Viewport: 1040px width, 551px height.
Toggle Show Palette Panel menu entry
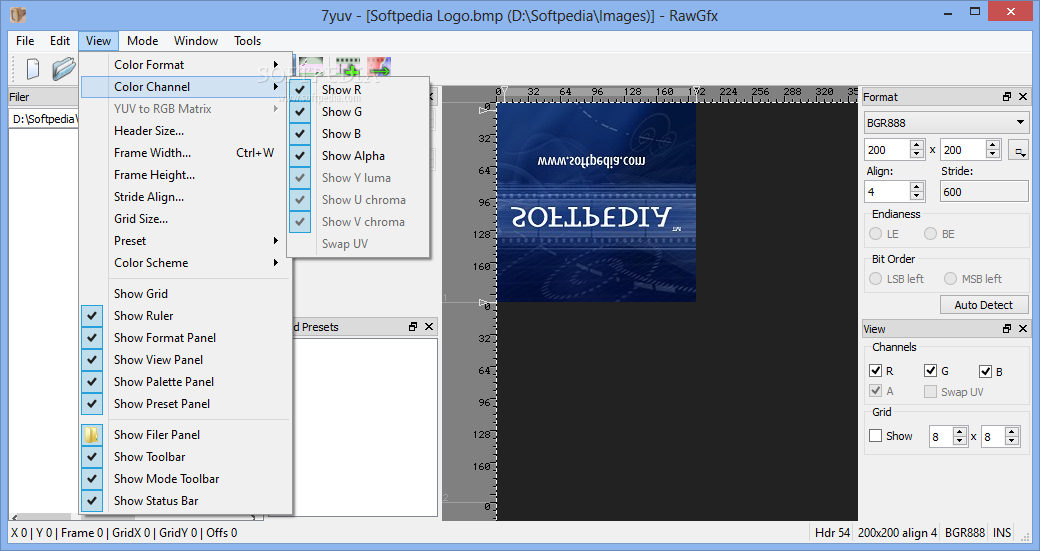click(x=186, y=382)
